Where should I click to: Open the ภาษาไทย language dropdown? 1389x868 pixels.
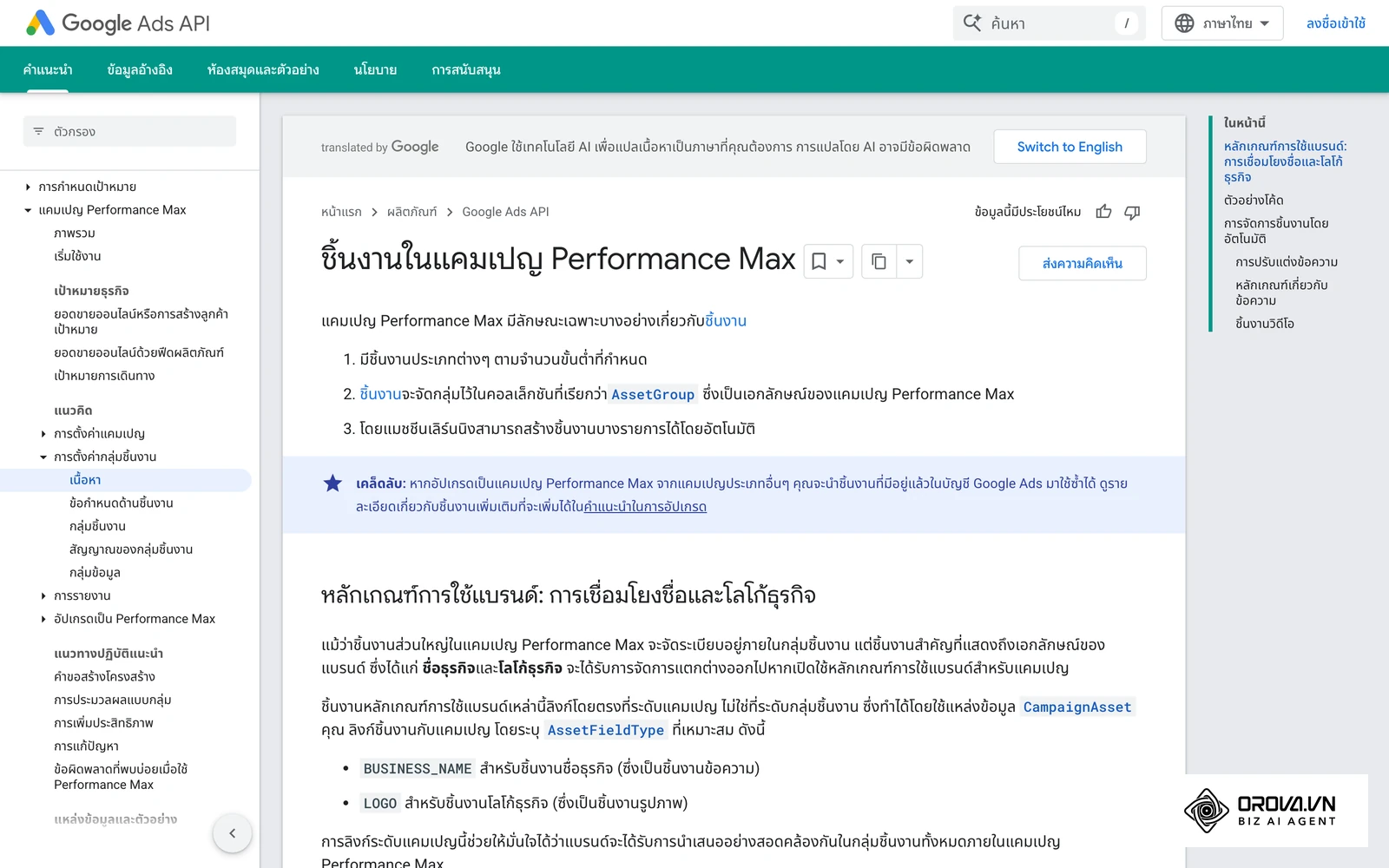tap(1222, 23)
